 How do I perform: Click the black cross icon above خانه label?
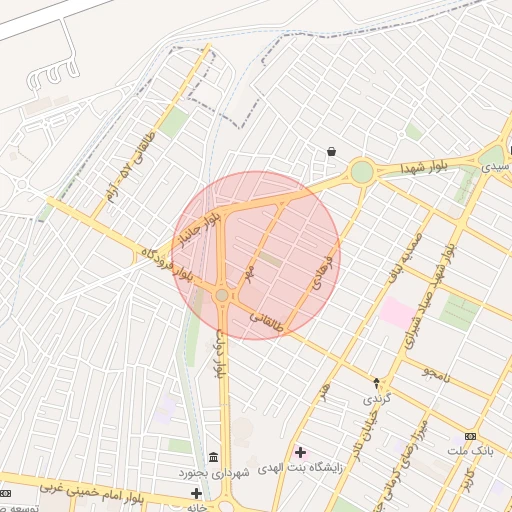[x=196, y=493]
